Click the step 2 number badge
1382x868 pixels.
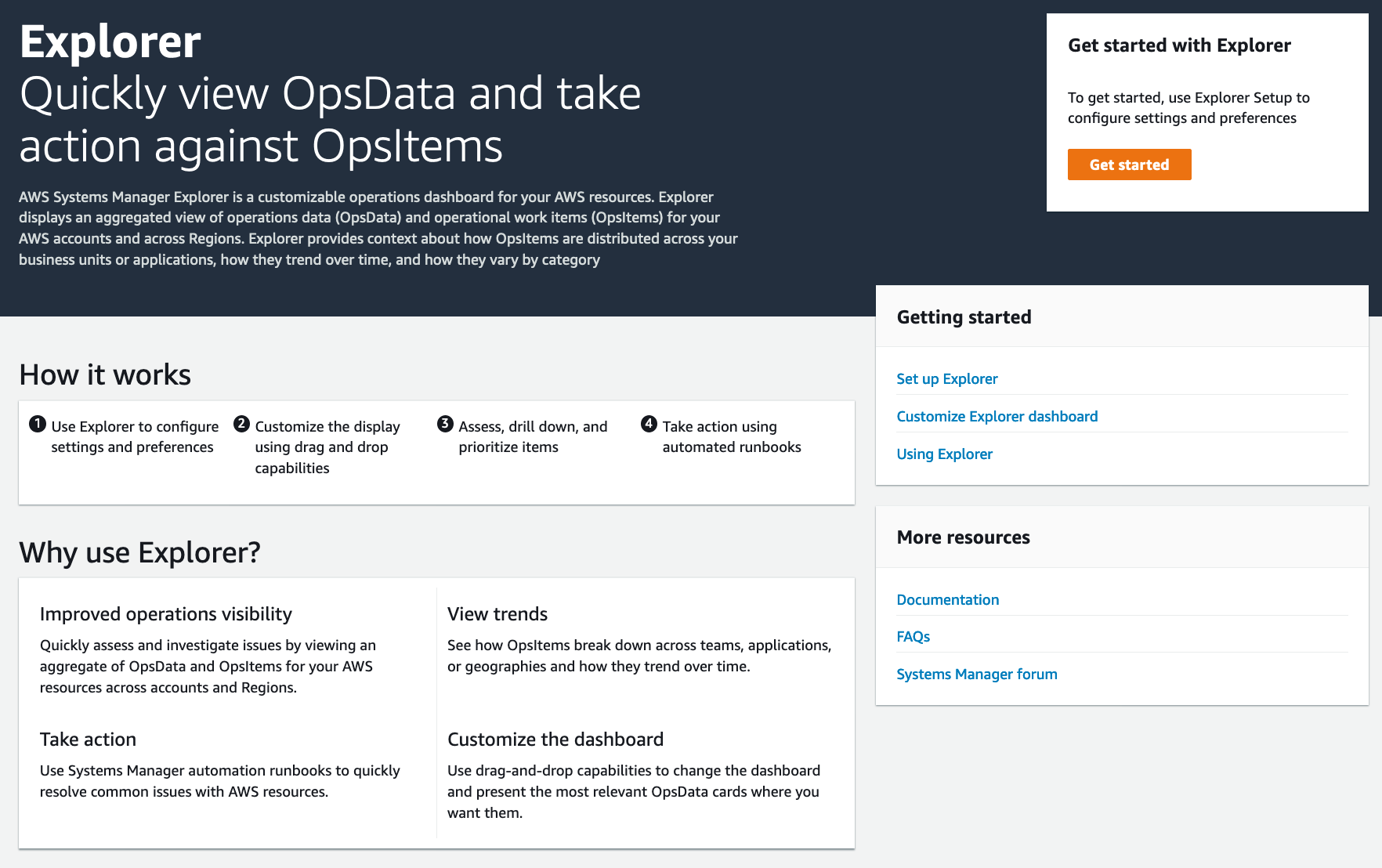click(241, 425)
